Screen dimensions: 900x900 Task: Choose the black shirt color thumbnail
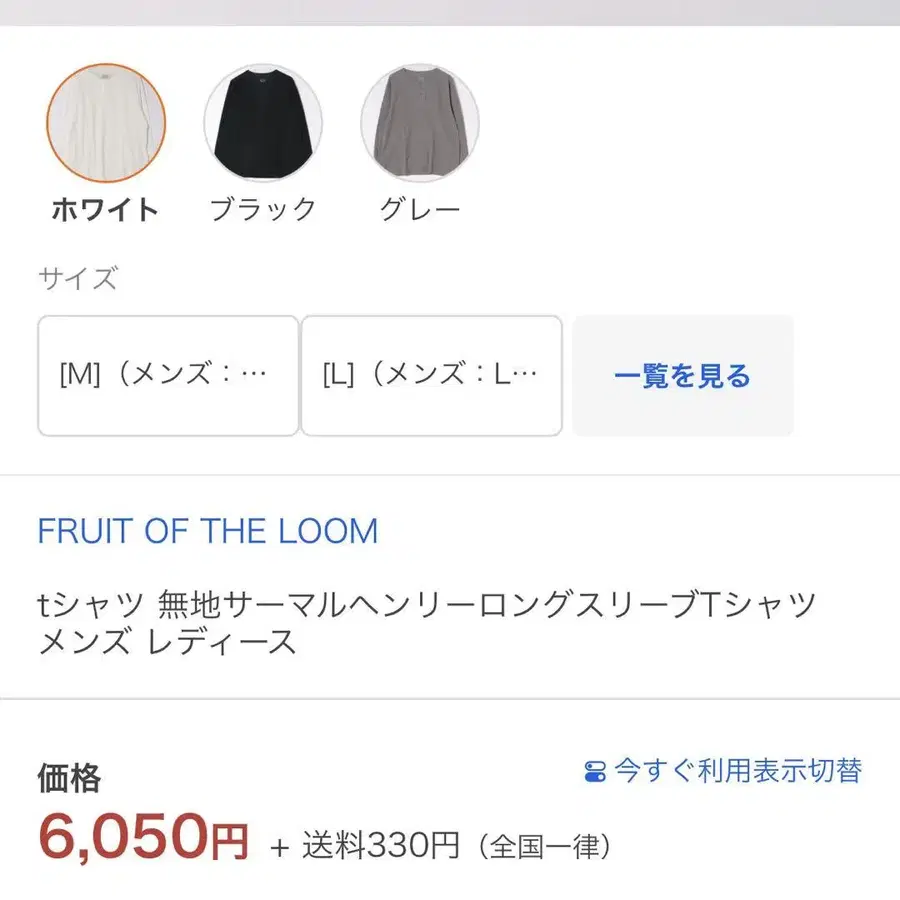pos(263,123)
